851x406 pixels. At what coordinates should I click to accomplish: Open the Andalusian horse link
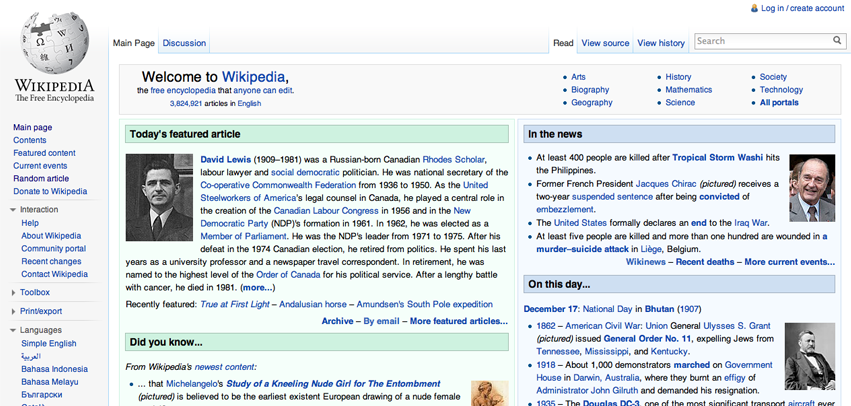(x=313, y=304)
